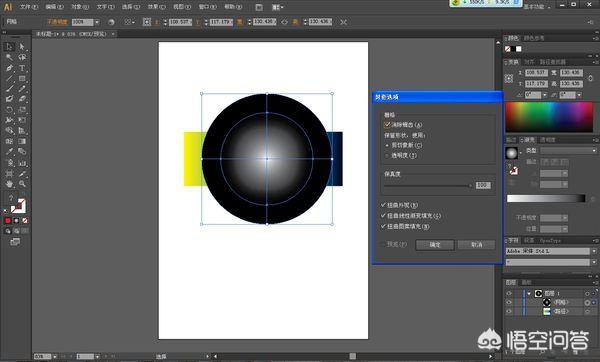Open the font family dropdown arrow
The width and height of the screenshot is (600, 362).
click(x=594, y=251)
